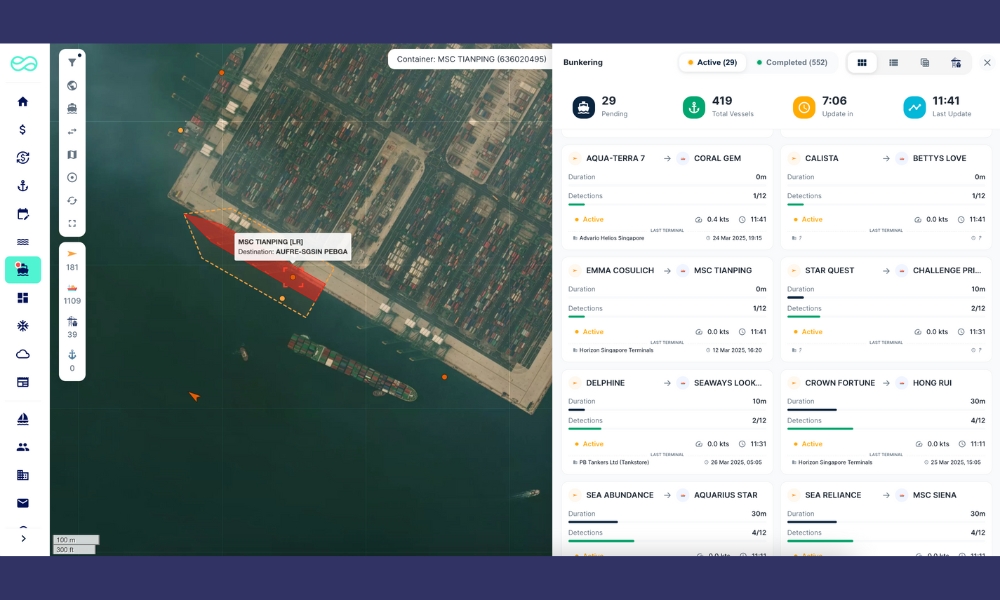Screen dimensions: 1000x600
Task: Click the dollar sign icon in the sidebar
Action: 23,130
